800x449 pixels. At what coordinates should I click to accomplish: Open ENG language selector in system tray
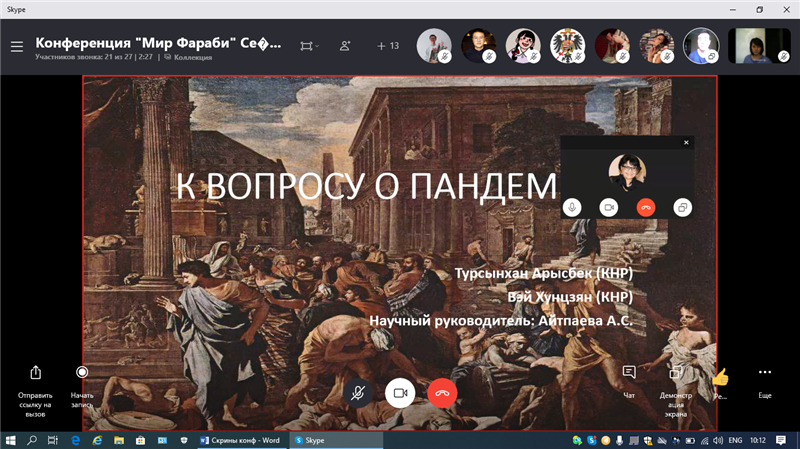coord(735,440)
